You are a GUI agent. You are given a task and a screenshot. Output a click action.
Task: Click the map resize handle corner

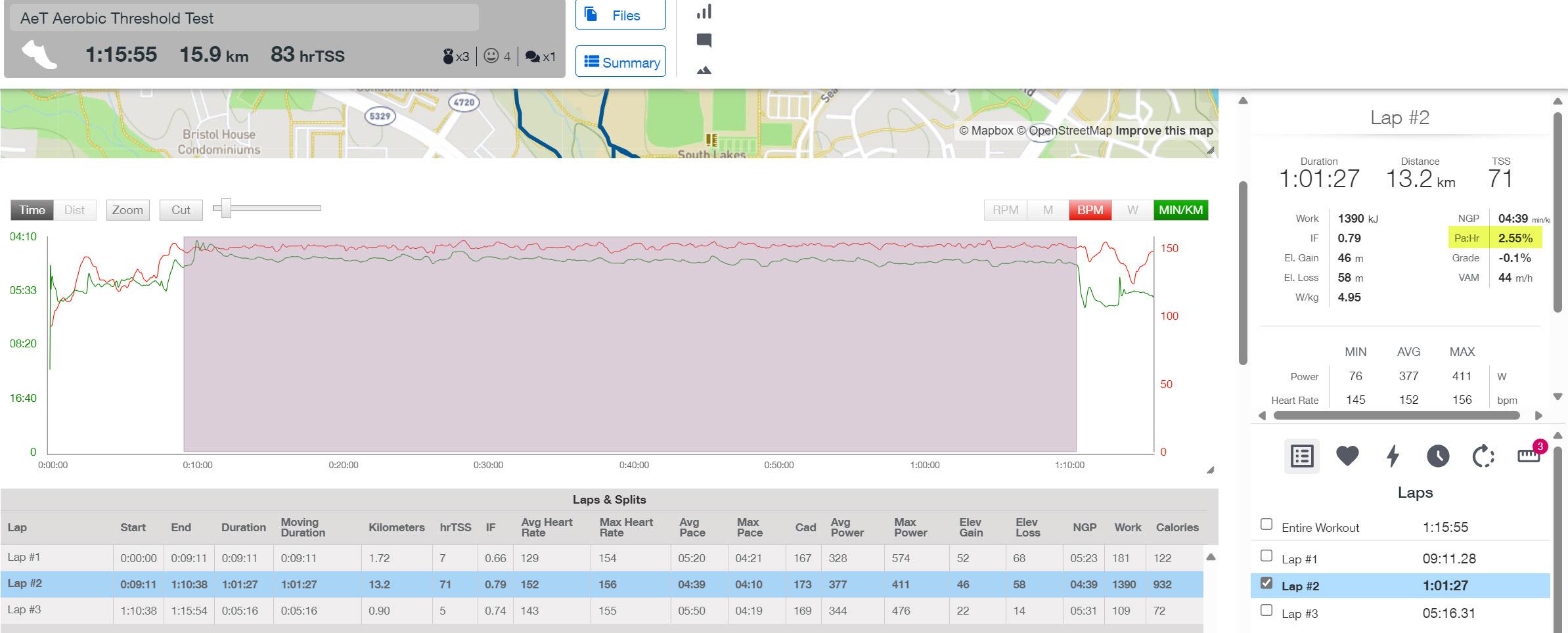(x=1211, y=151)
